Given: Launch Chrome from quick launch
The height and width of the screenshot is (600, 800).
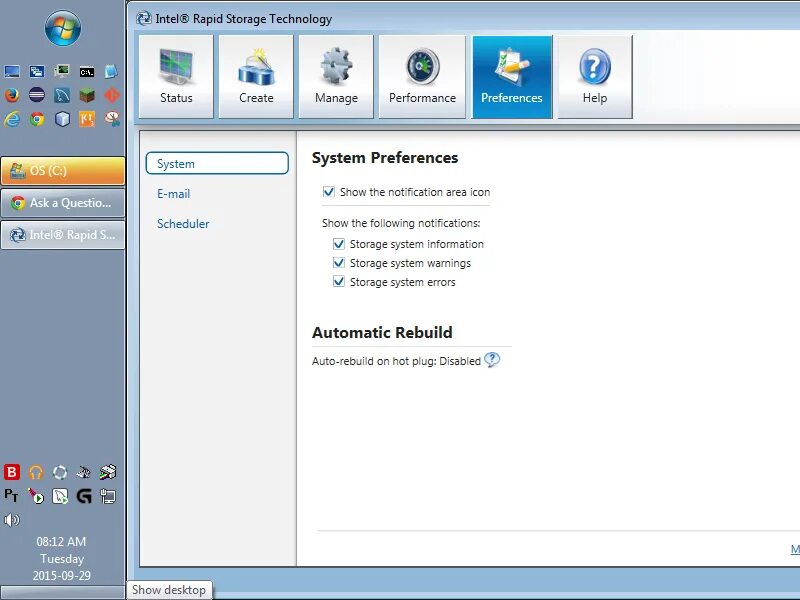Looking at the screenshot, I should tap(37, 119).
